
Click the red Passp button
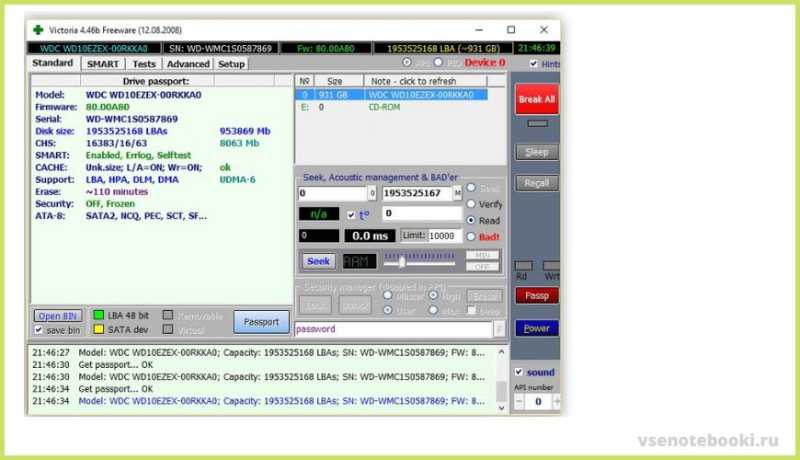tap(537, 296)
